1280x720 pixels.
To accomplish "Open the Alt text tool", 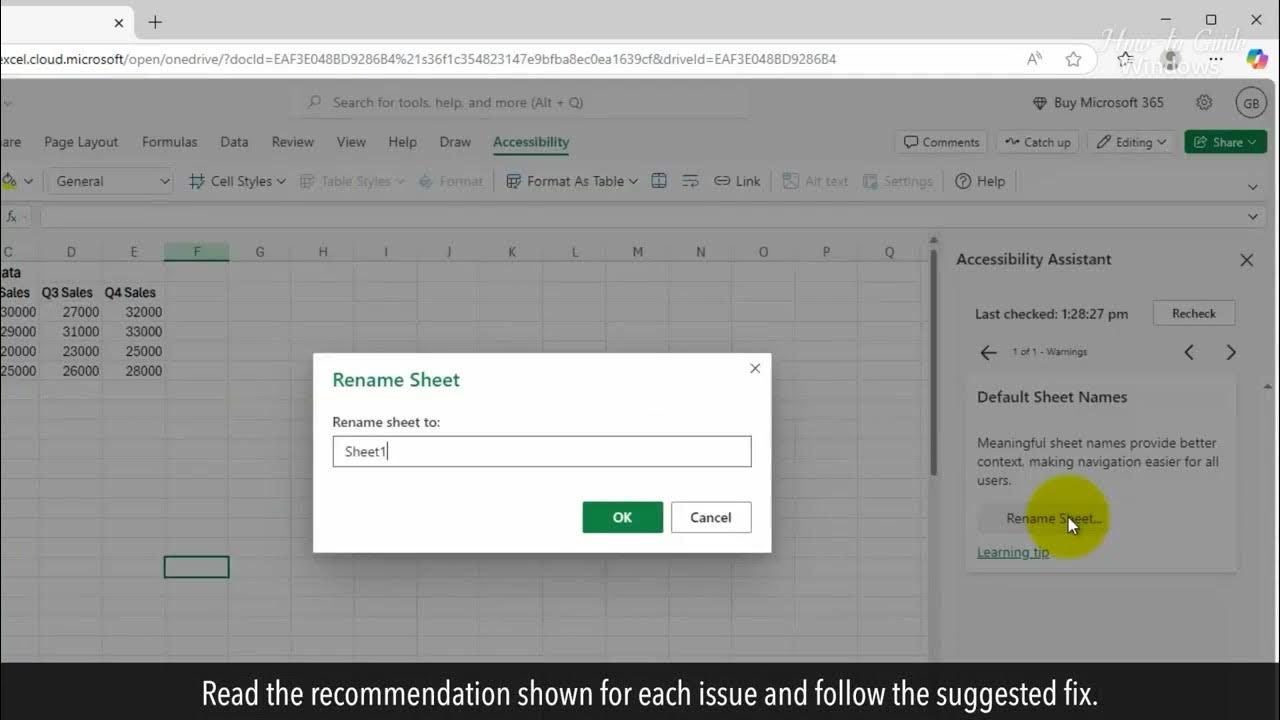I will coord(815,181).
